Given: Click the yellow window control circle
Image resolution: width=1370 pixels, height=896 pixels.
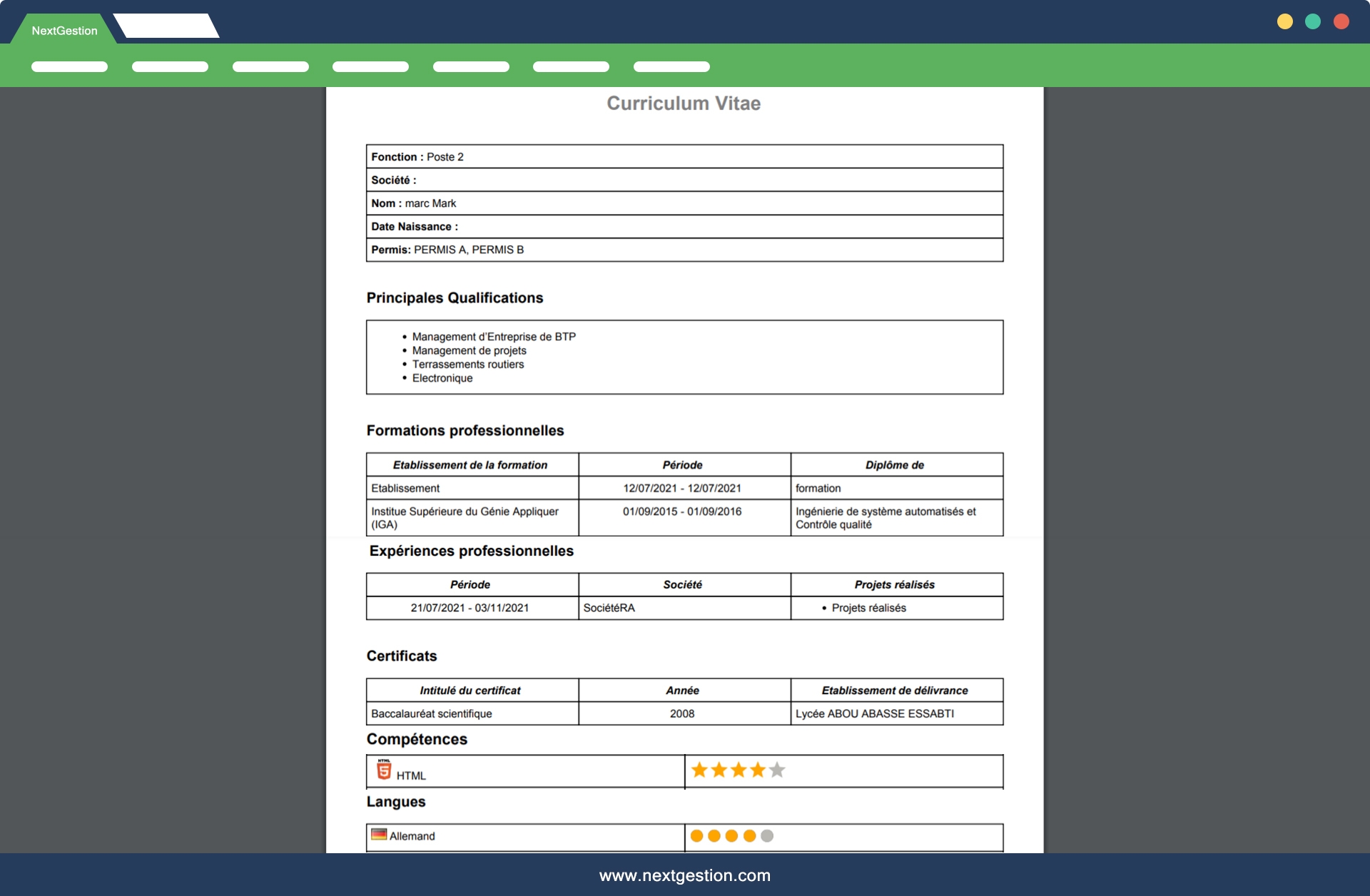Looking at the screenshot, I should (1285, 21).
